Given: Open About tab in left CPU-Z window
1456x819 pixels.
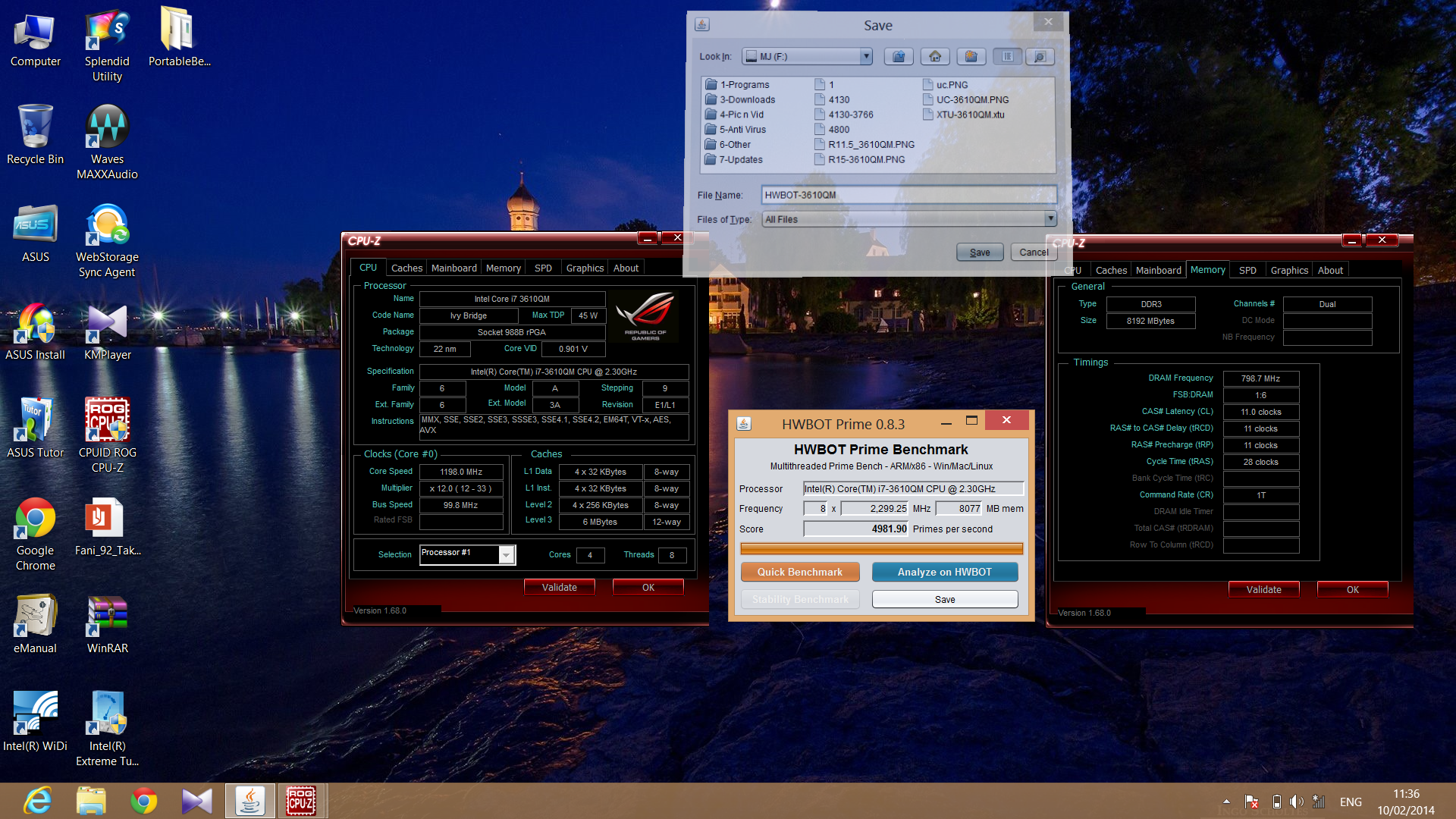Looking at the screenshot, I should coord(626,268).
